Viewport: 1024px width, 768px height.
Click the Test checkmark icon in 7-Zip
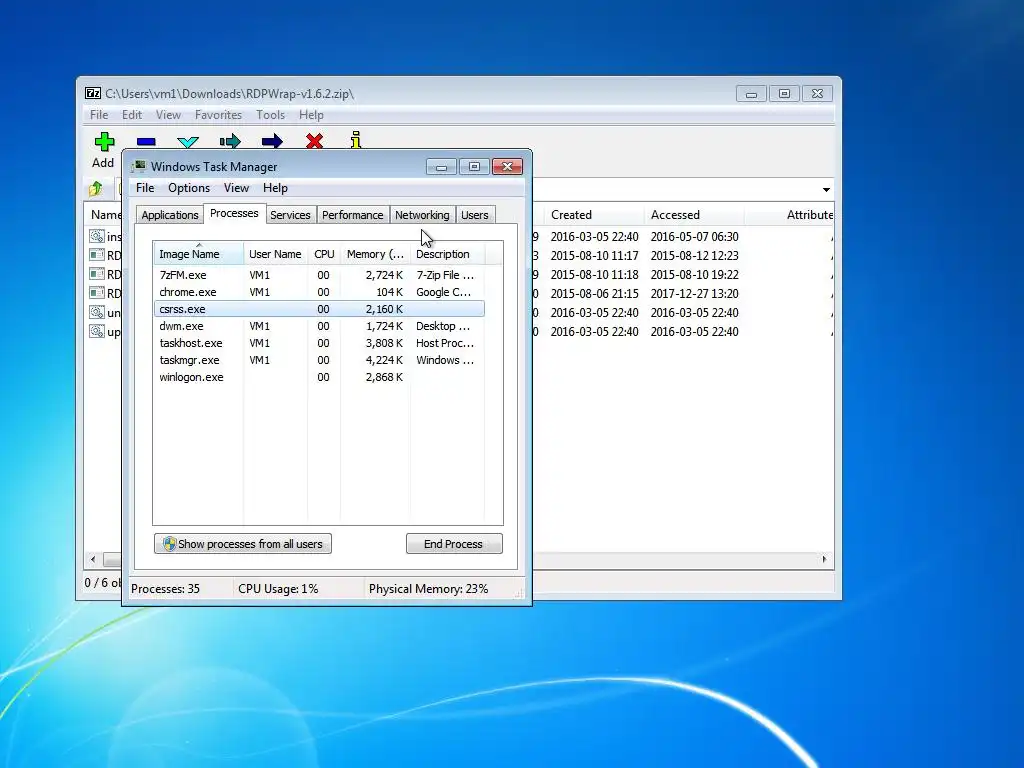pos(188,142)
